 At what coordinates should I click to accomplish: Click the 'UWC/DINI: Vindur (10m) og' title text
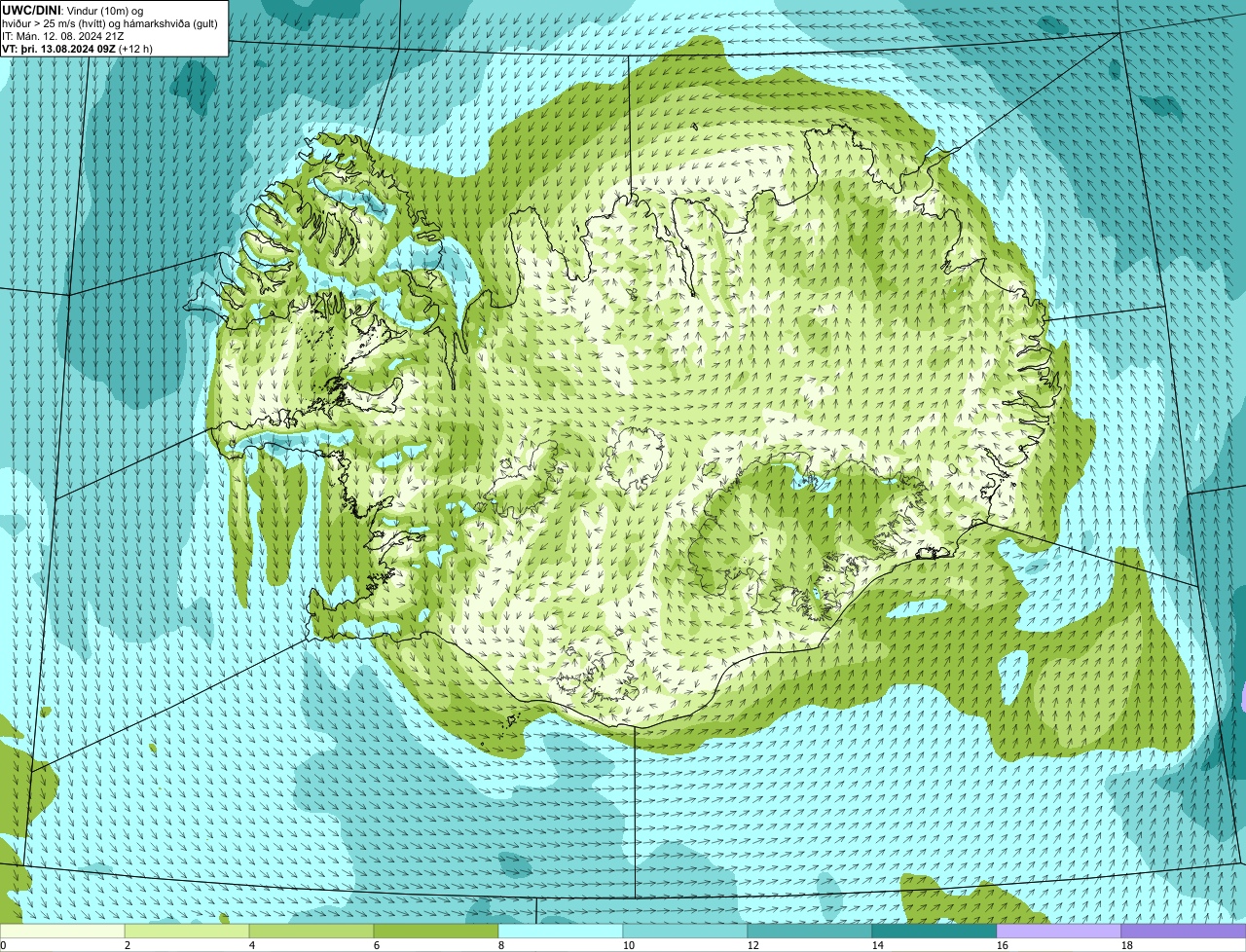point(72,10)
